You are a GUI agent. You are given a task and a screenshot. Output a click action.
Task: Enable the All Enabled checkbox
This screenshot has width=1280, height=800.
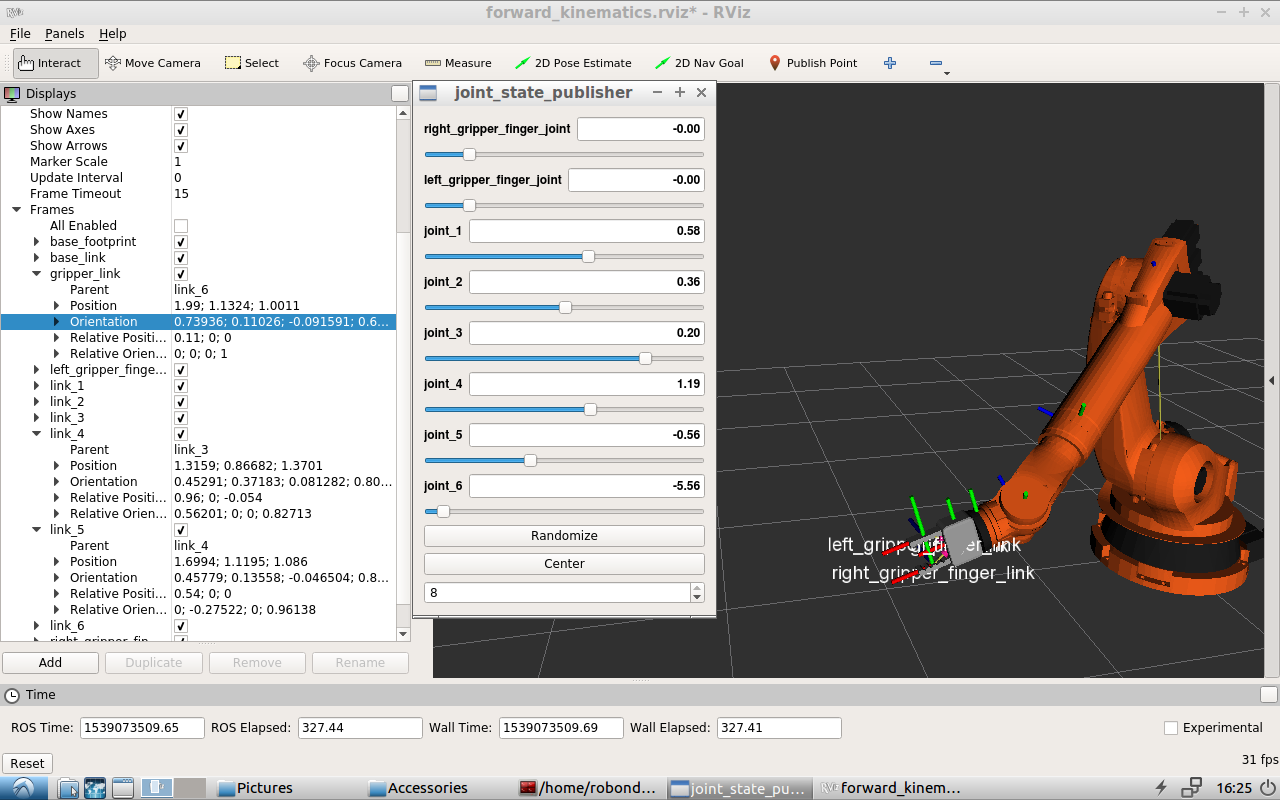(x=181, y=226)
